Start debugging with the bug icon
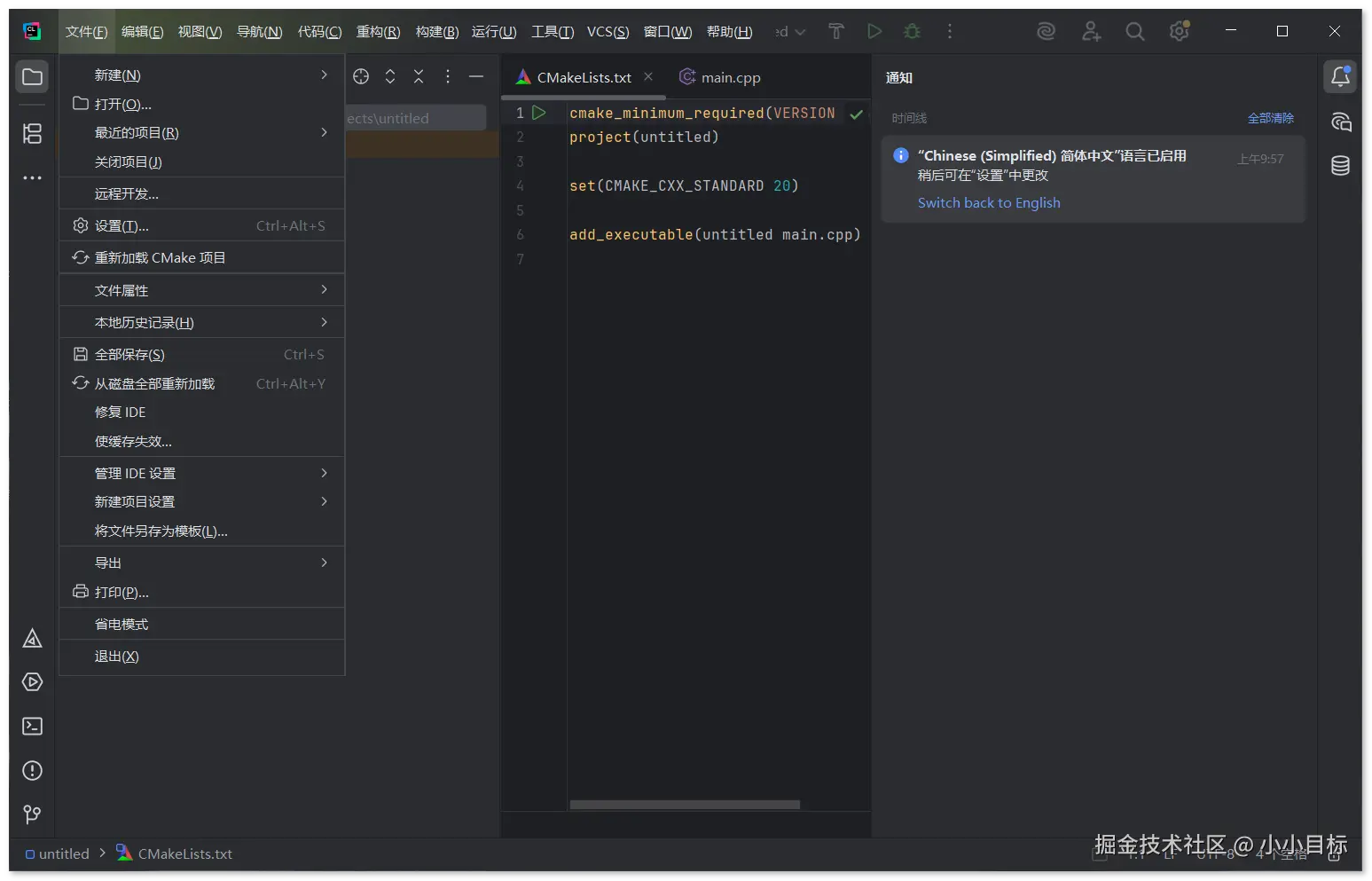1372x881 pixels. click(912, 32)
